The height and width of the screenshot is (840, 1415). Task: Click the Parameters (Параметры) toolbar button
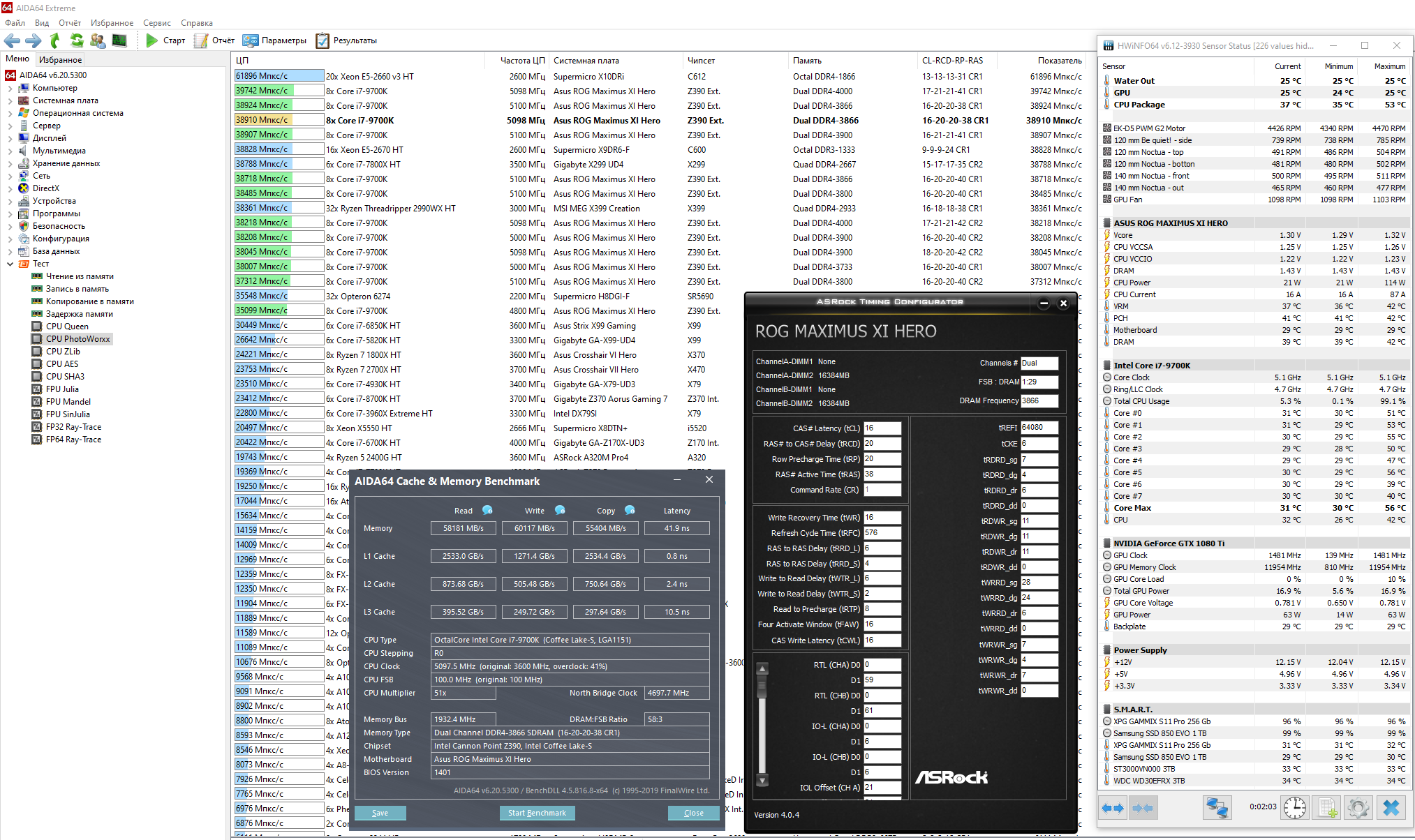pos(275,40)
